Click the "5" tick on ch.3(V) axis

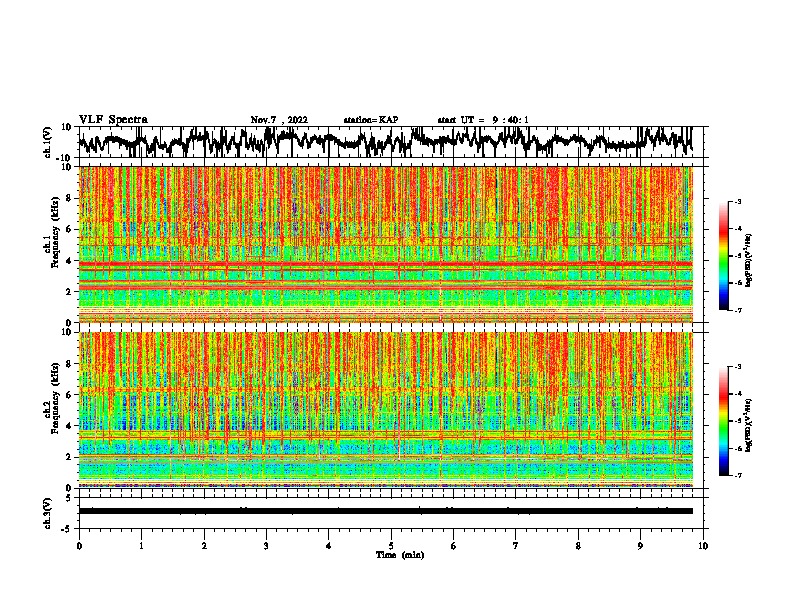[70, 498]
